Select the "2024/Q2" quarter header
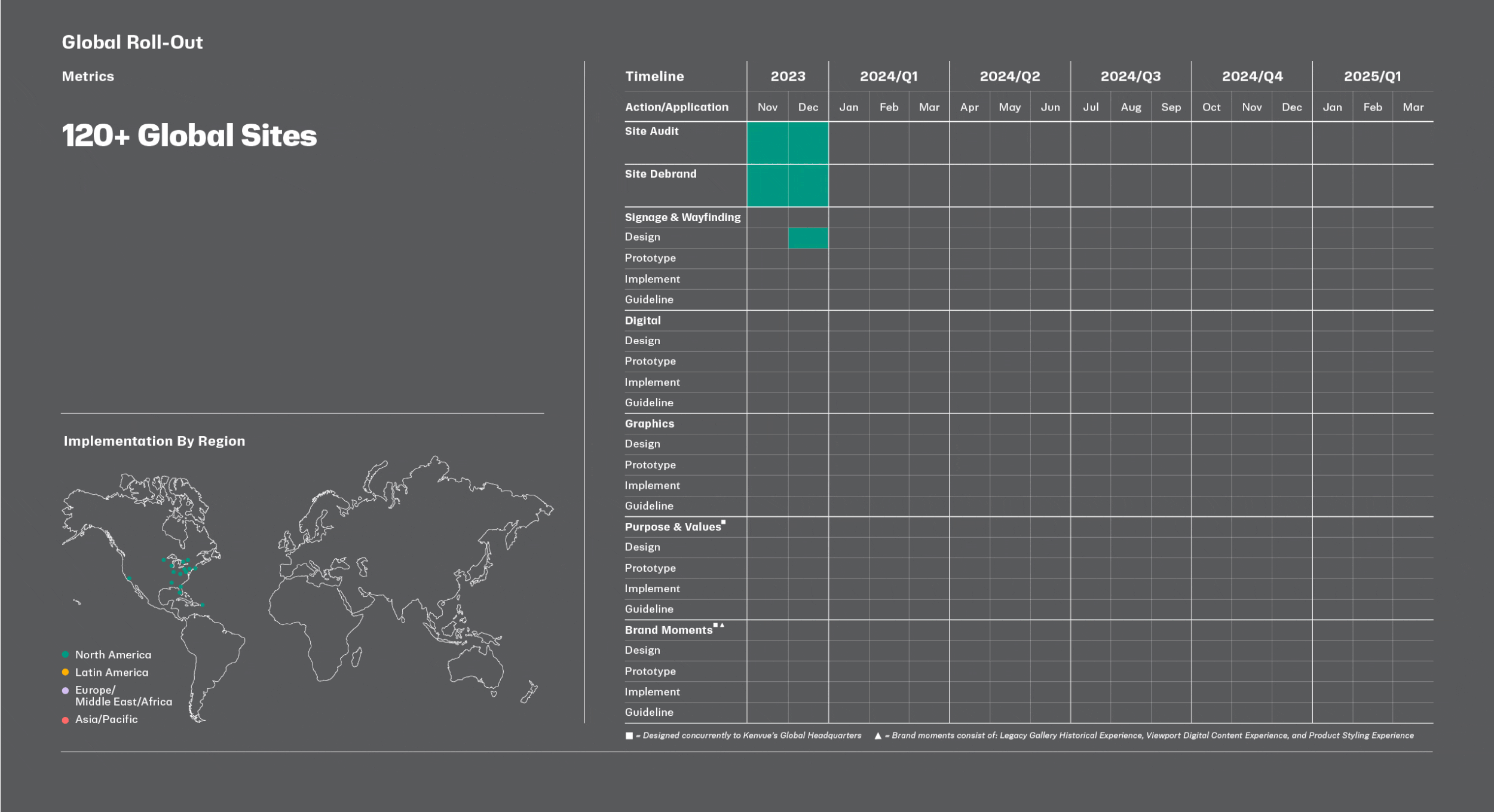1494x812 pixels. [1009, 76]
